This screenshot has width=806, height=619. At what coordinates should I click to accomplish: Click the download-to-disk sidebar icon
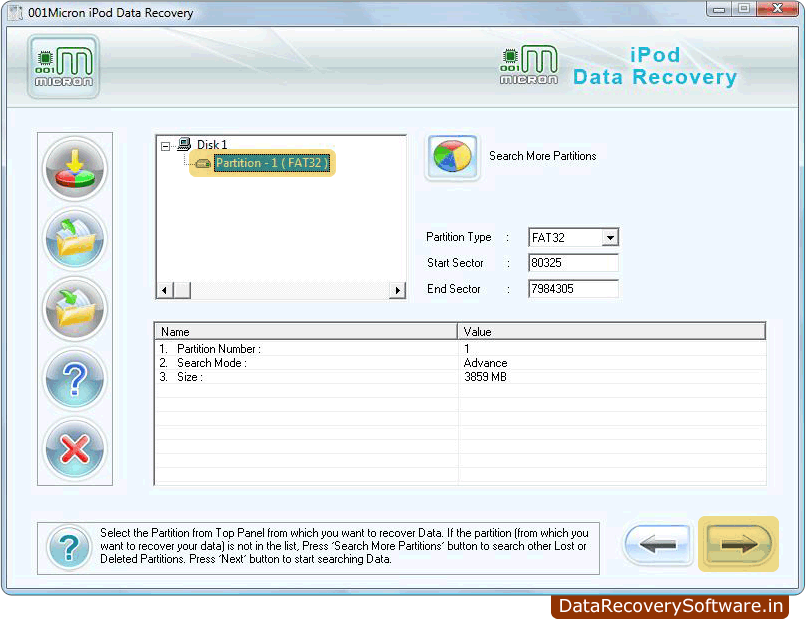pyautogui.click(x=75, y=168)
